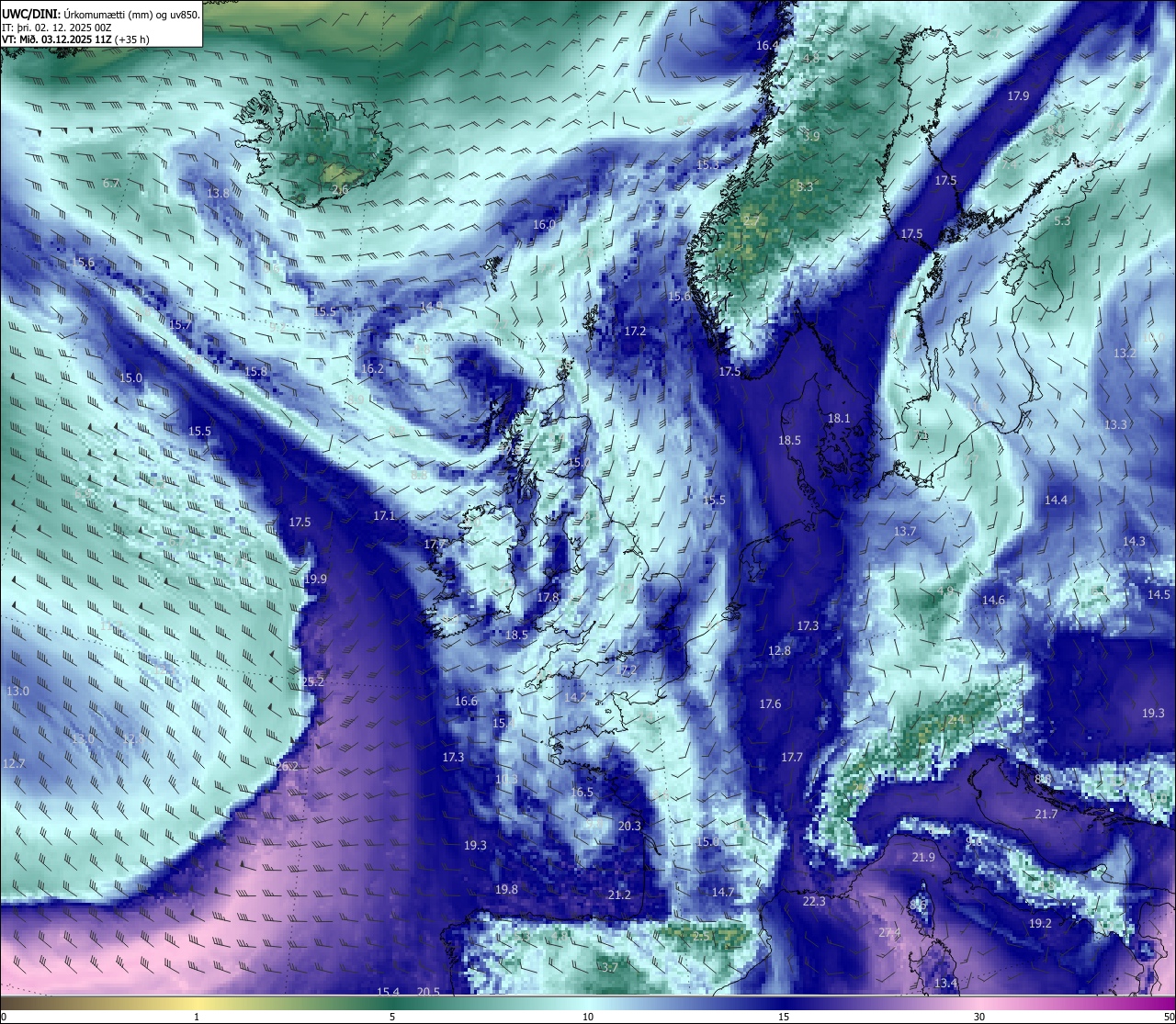The width and height of the screenshot is (1176, 1024).
Task: Click the 3.3 value over Scandinavia
Action: (x=804, y=186)
